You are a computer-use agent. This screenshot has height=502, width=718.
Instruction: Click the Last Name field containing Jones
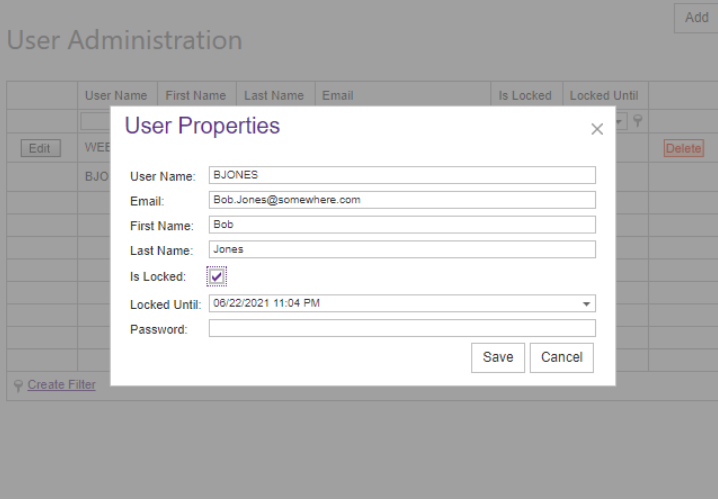pos(401,249)
